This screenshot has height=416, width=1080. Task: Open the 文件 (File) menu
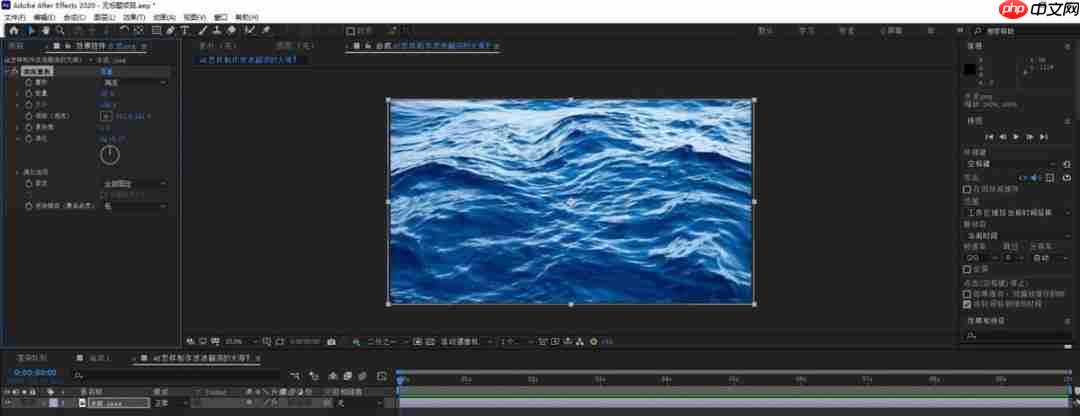15,17
